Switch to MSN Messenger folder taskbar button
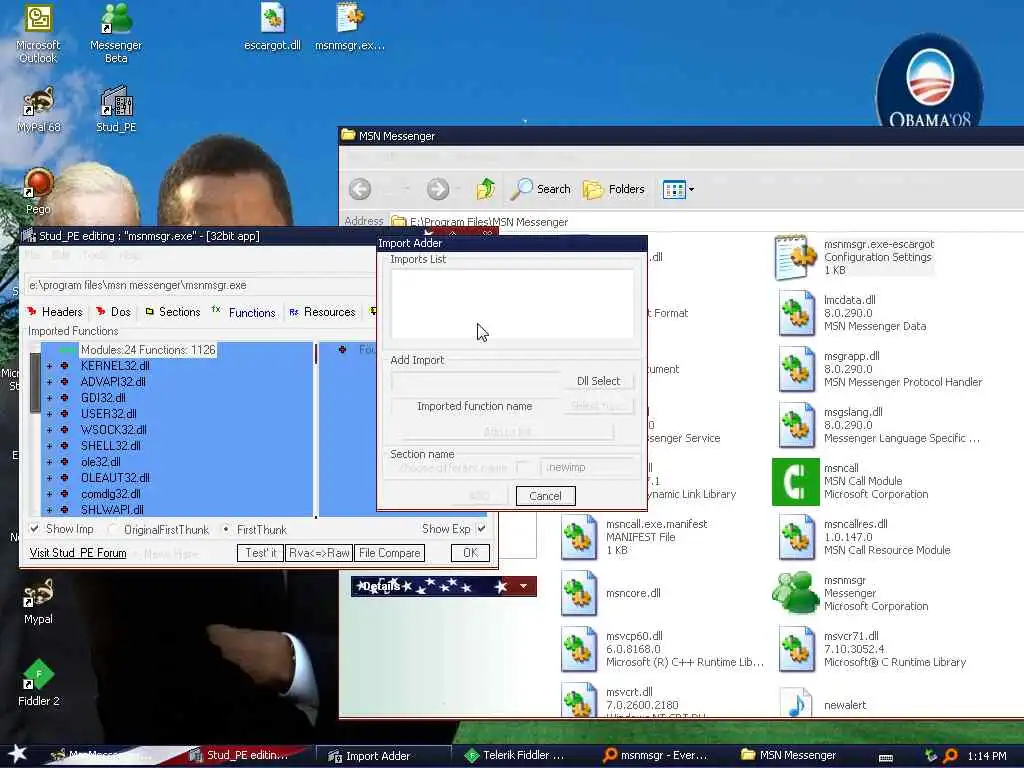 coord(789,756)
